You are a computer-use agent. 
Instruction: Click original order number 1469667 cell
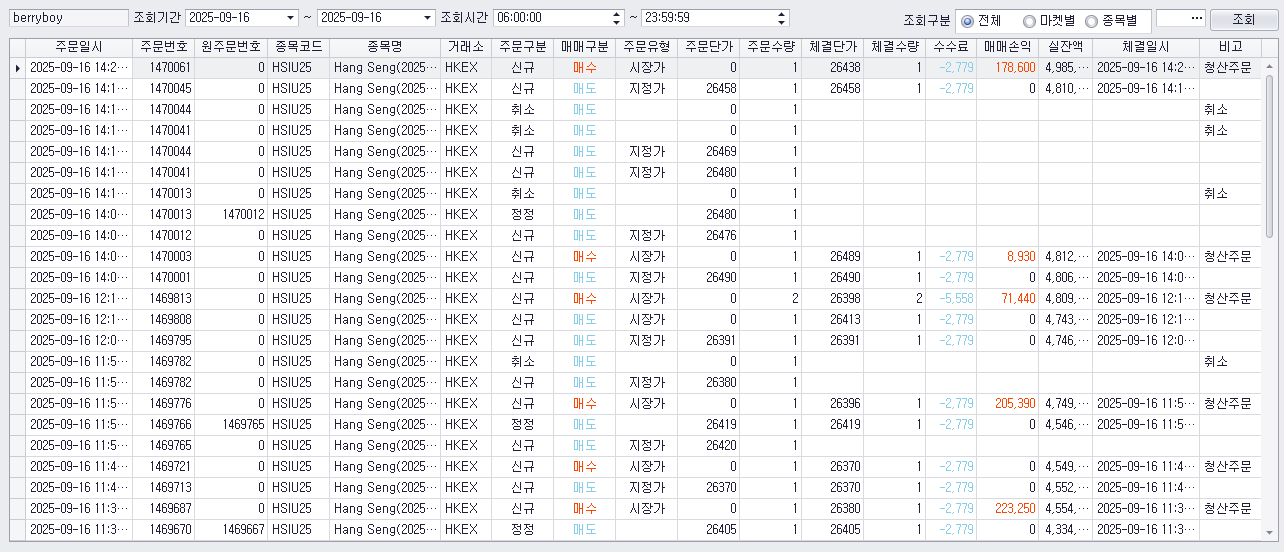tap(231, 529)
